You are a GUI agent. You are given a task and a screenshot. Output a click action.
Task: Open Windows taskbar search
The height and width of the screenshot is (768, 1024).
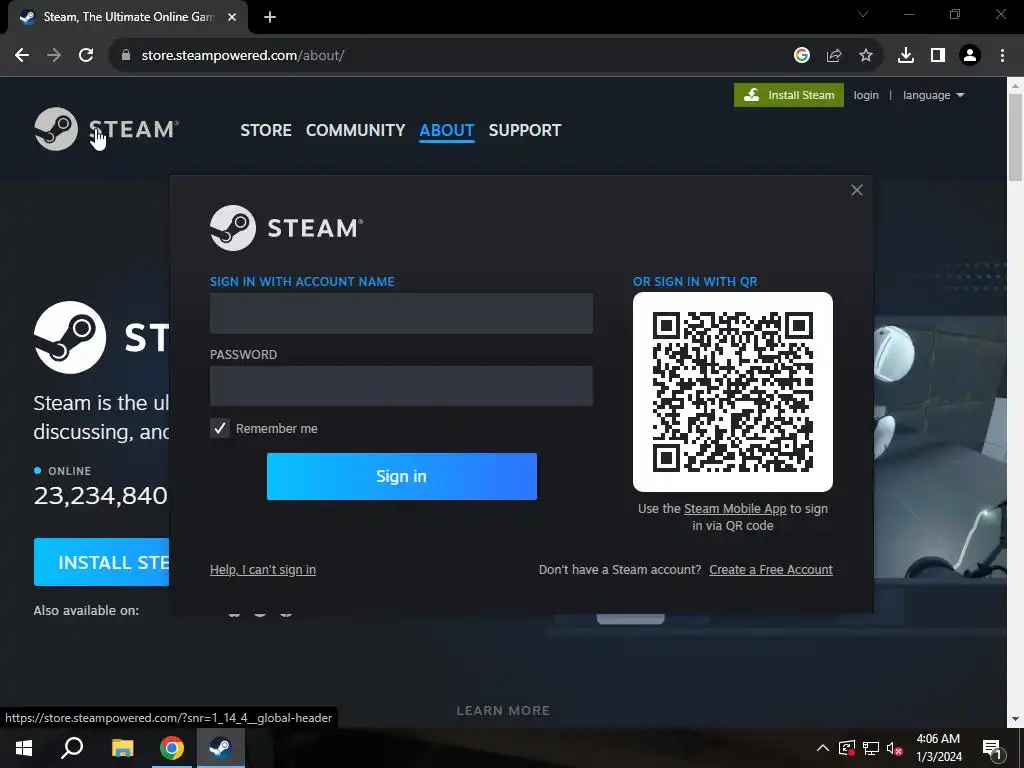click(x=72, y=748)
